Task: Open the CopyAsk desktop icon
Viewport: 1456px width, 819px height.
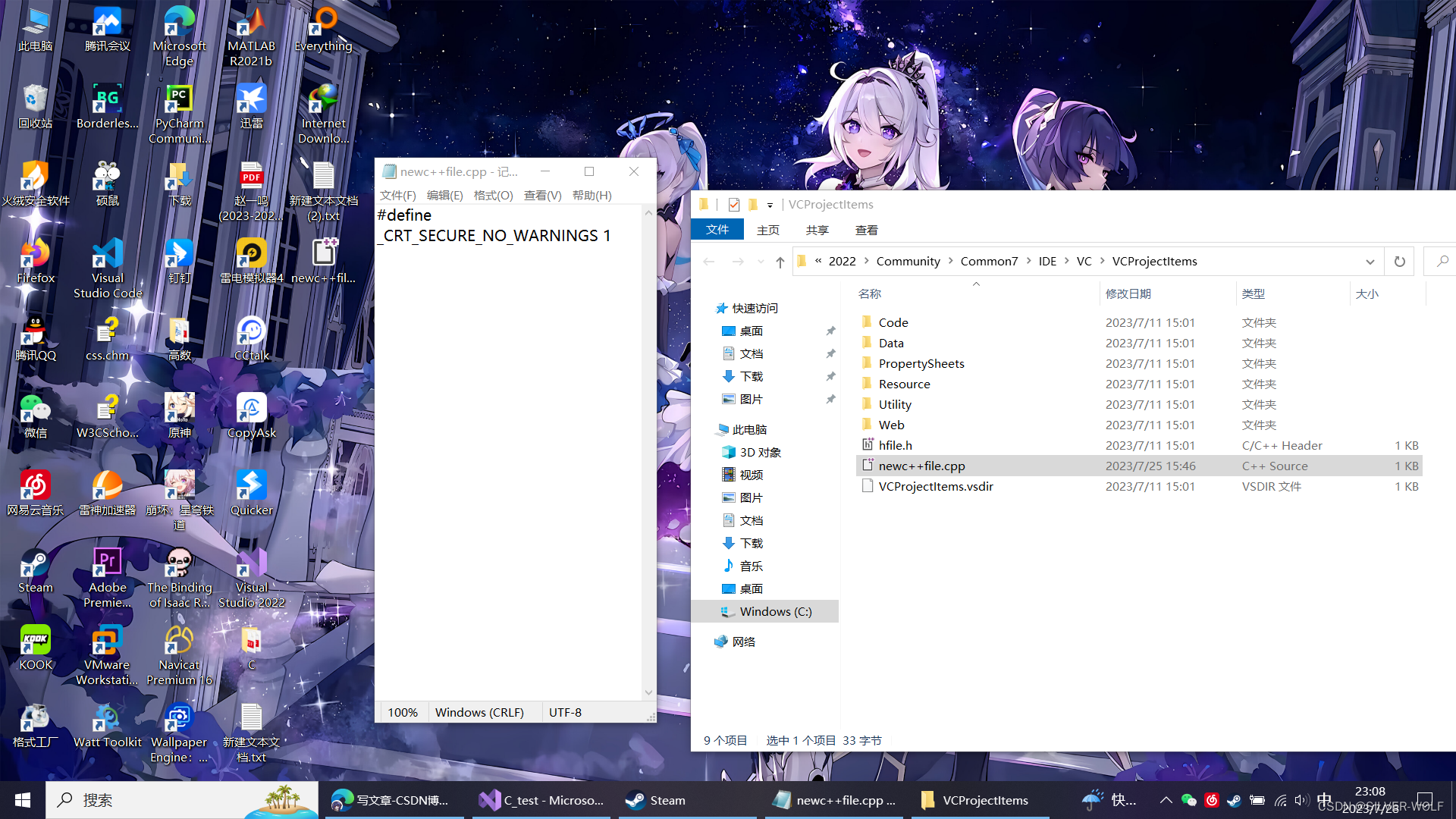Action: [251, 416]
